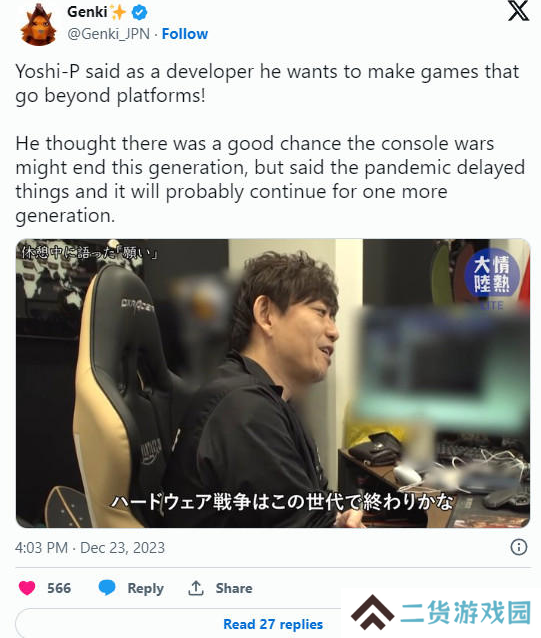Click the blue reply speech bubble icon
Image resolution: width=541 pixels, height=638 pixels.
107,588
